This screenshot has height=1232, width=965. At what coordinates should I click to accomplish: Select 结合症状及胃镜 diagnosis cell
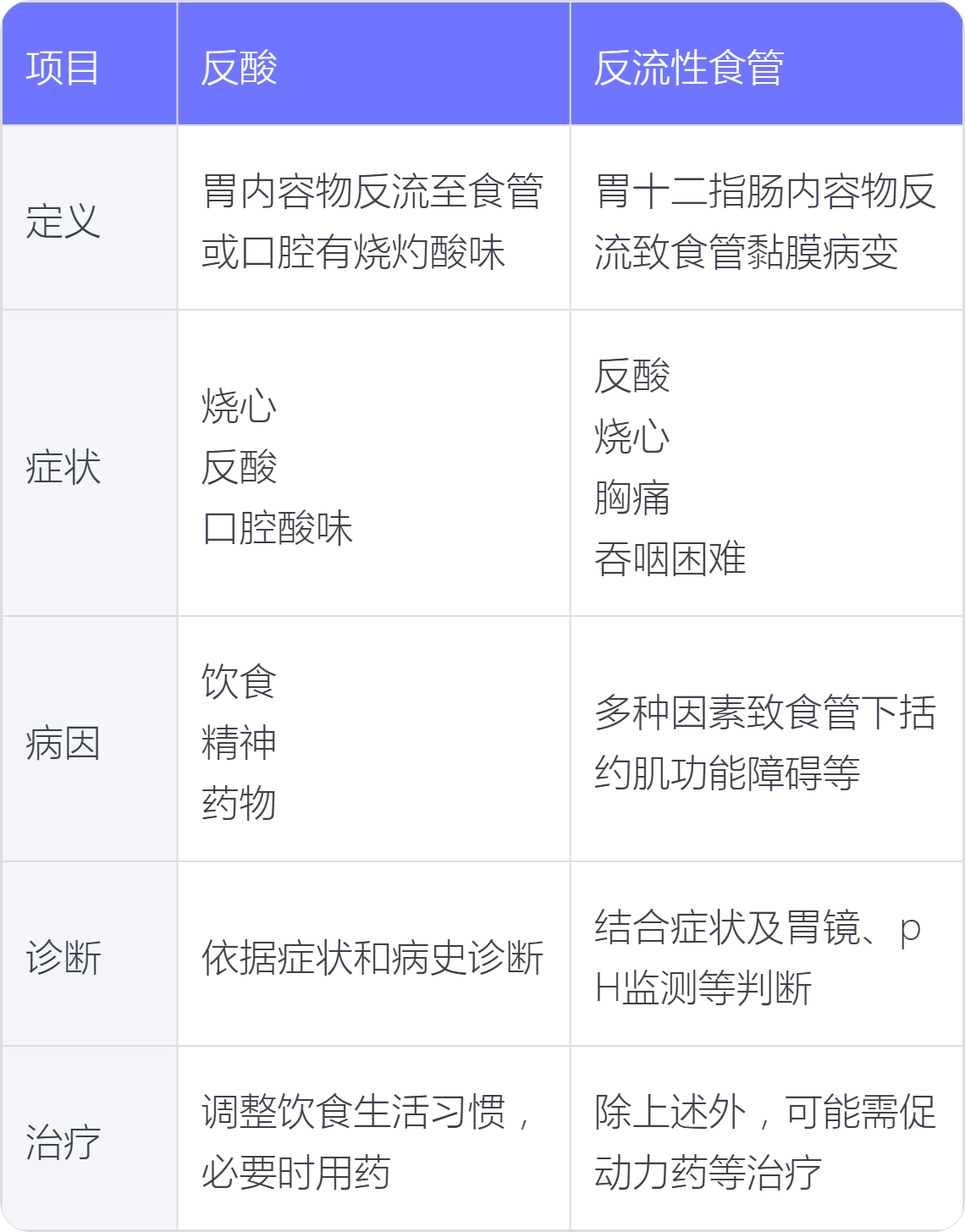coord(767,954)
